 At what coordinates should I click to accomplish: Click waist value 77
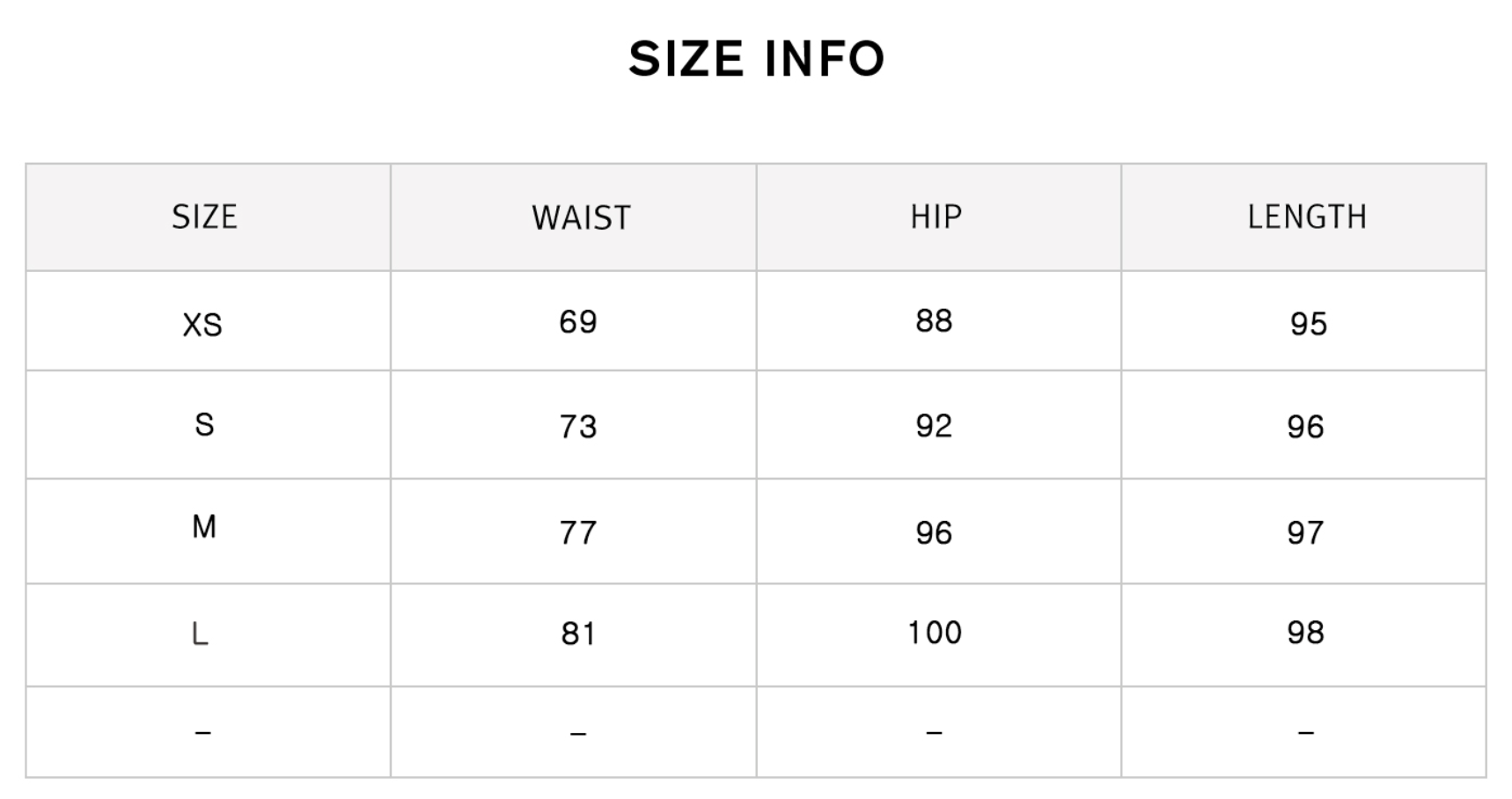(x=578, y=532)
